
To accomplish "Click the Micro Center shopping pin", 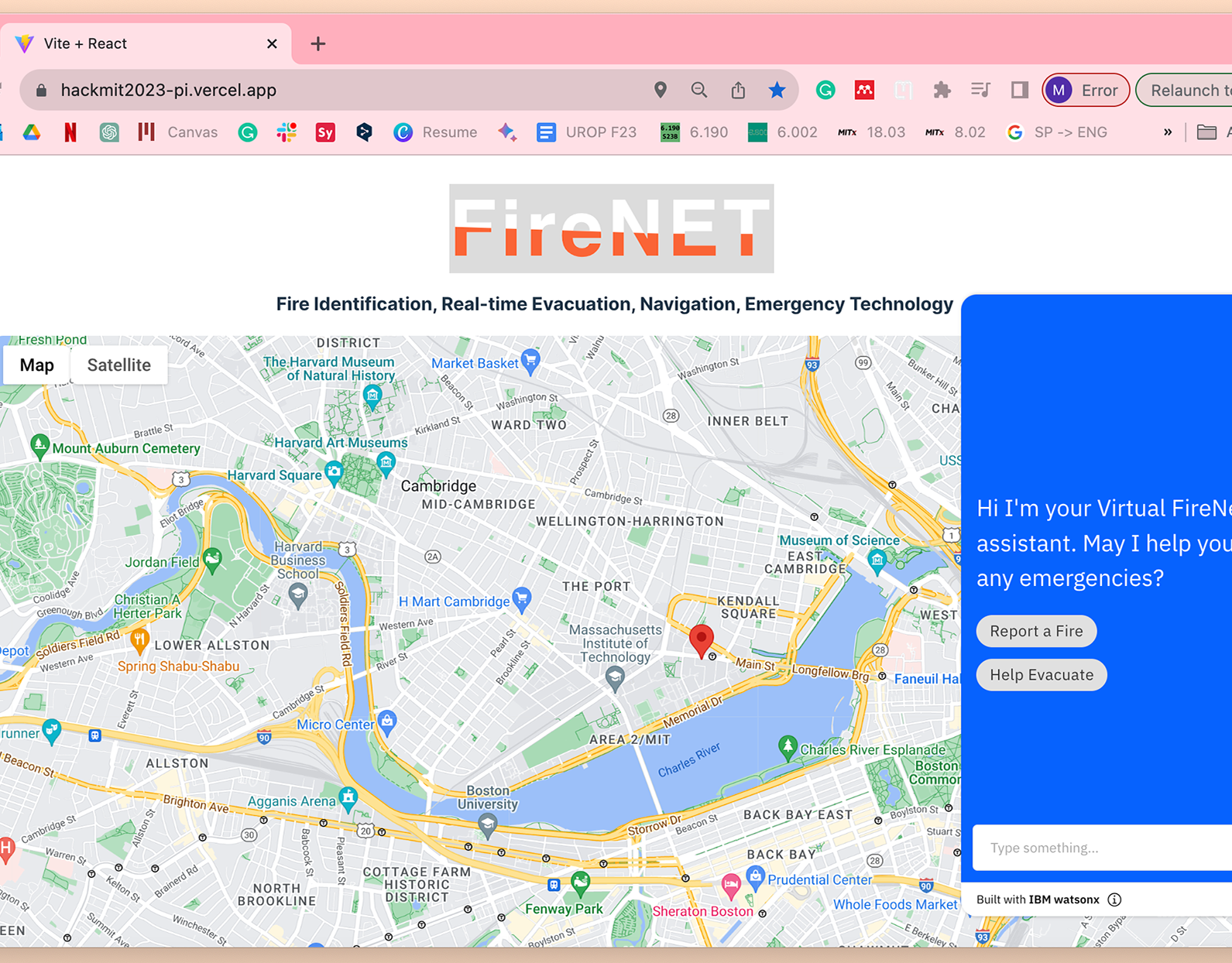I will pyautogui.click(x=387, y=722).
